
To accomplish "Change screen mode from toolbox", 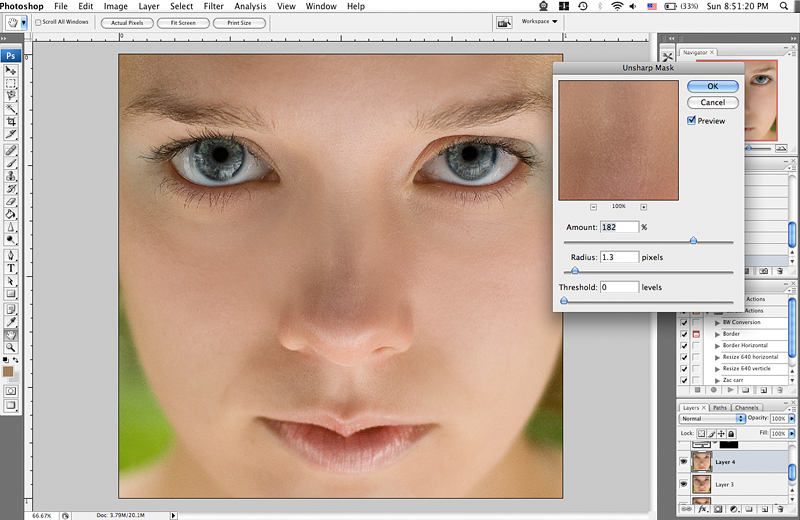I will pos(11,406).
